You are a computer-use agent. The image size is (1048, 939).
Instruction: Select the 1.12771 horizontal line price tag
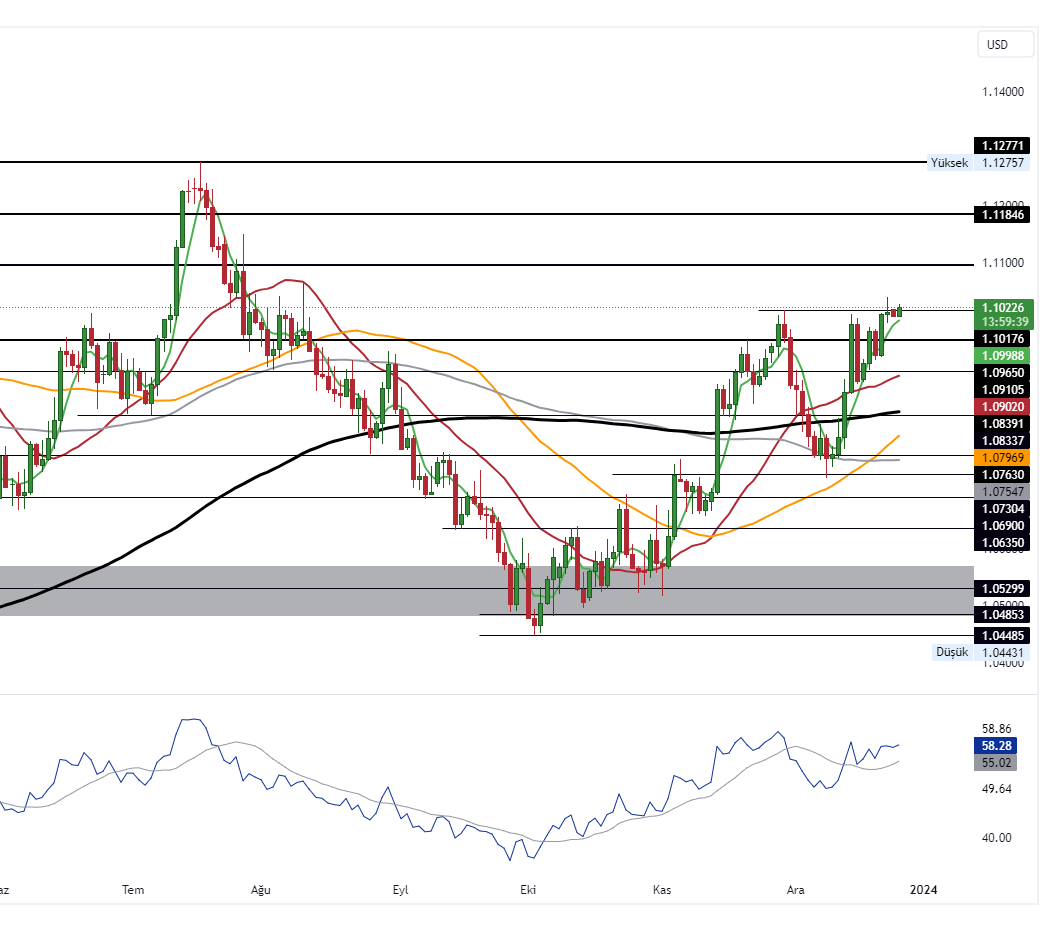click(1004, 146)
